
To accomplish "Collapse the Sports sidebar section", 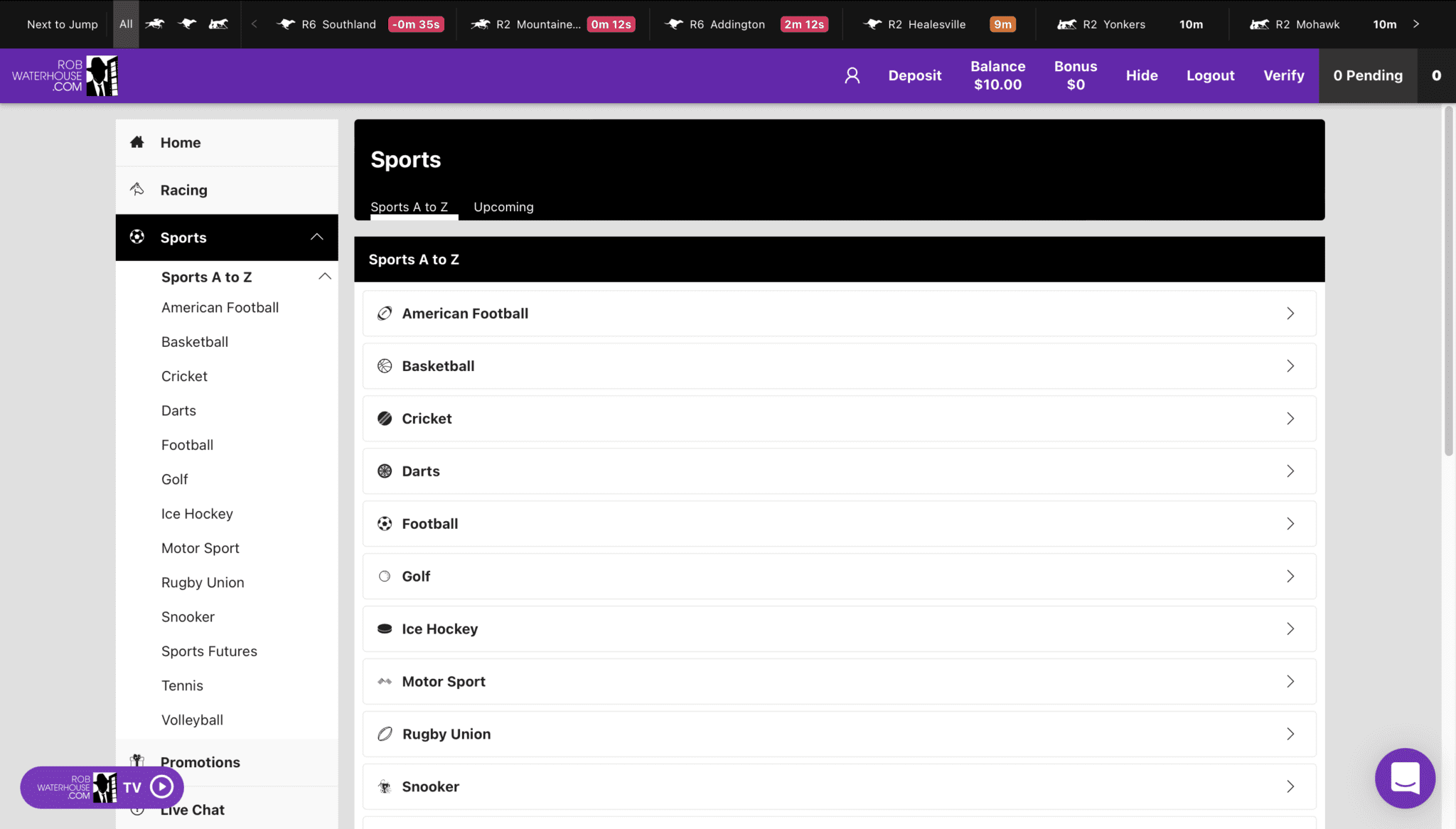I will tap(317, 237).
